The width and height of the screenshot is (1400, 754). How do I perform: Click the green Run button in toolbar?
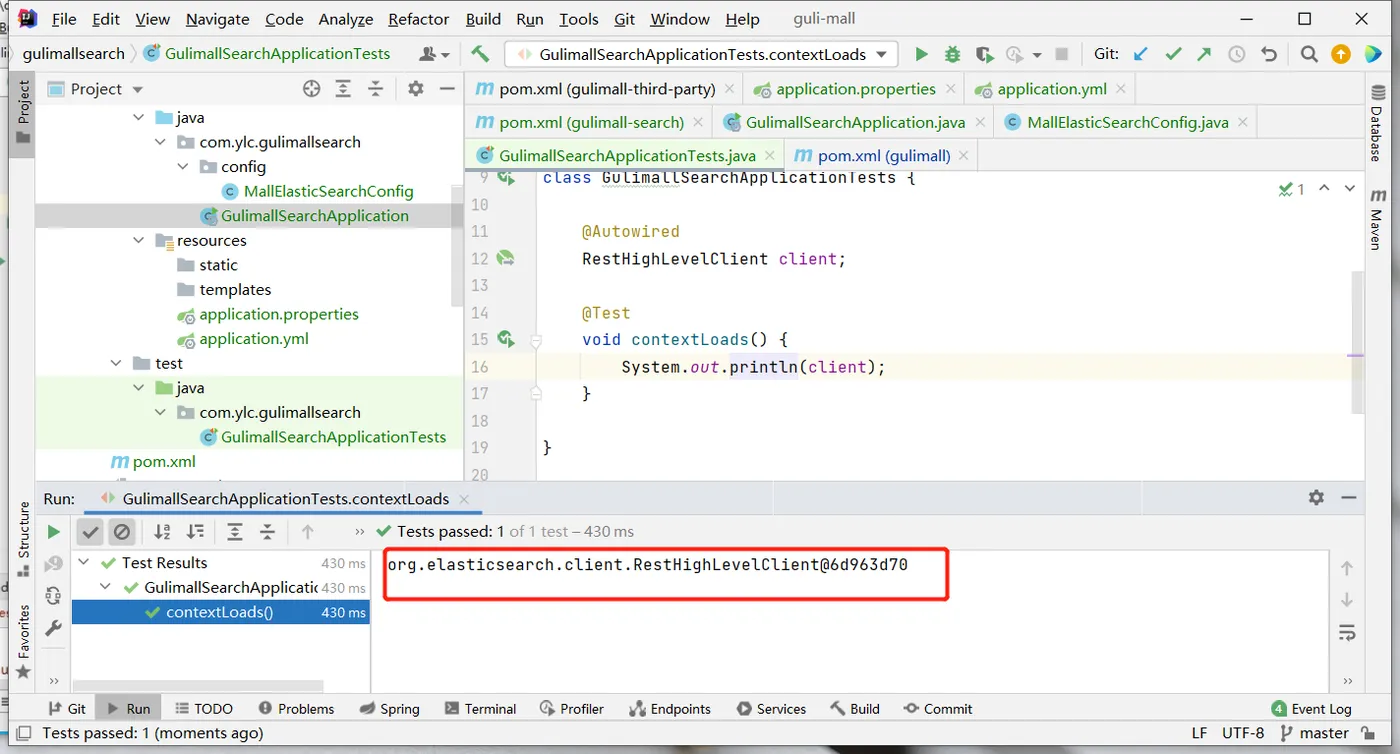pos(921,54)
